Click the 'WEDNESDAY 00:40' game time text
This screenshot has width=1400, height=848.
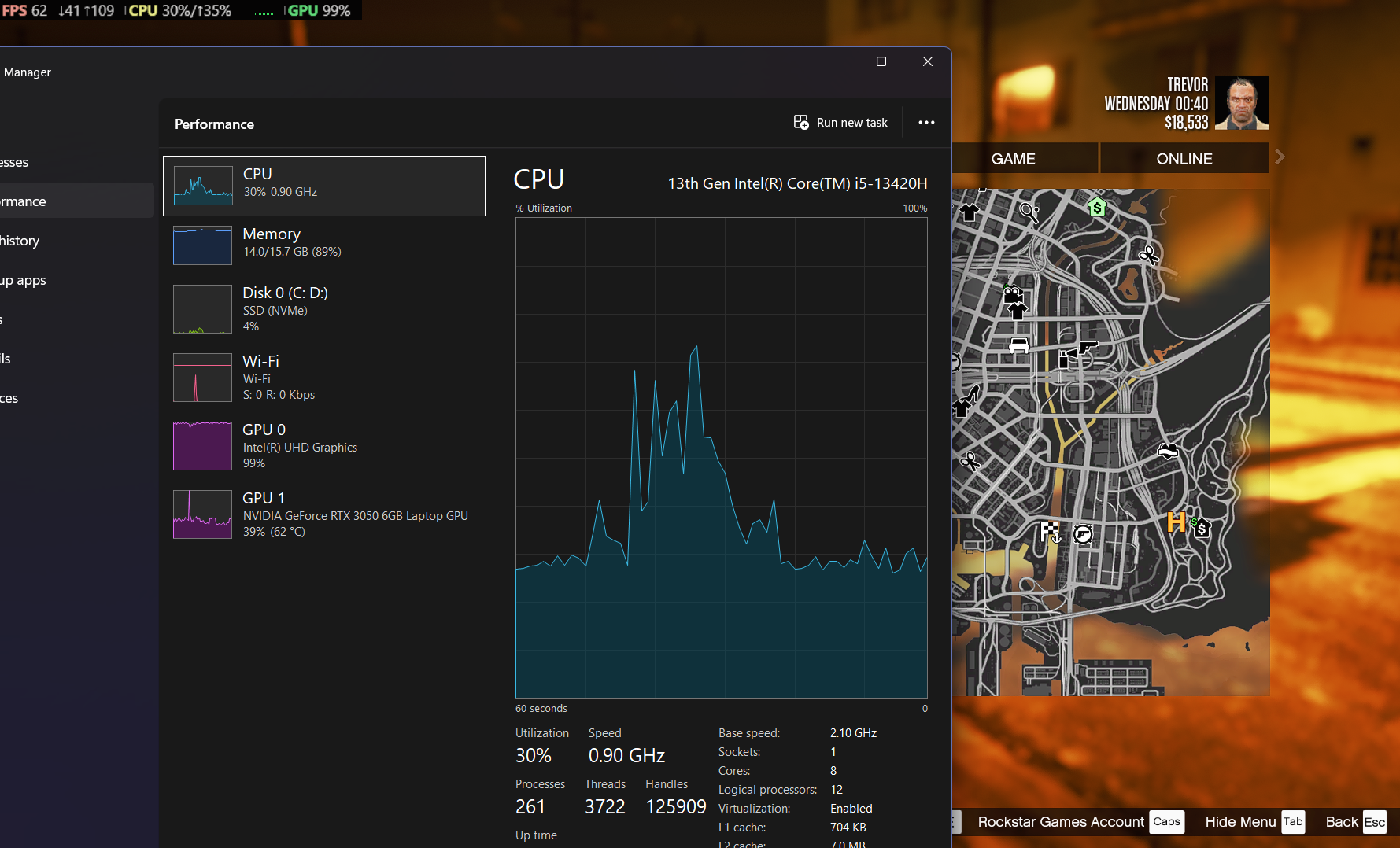tap(1156, 104)
